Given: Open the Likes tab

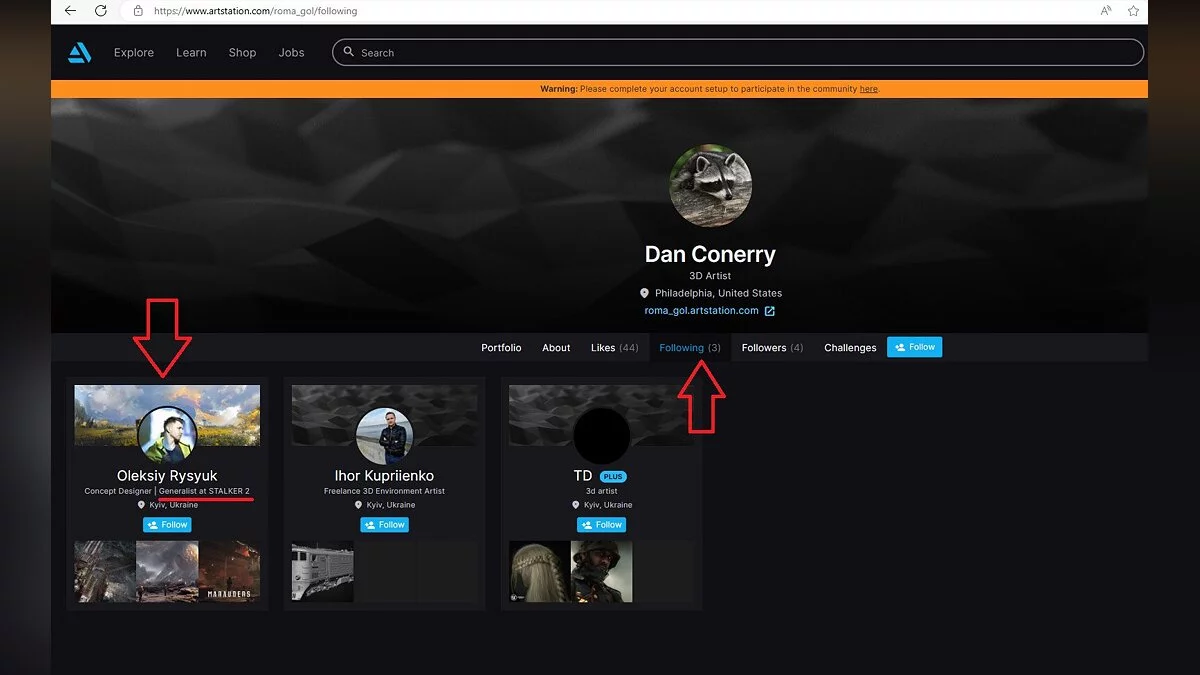Looking at the screenshot, I should tap(614, 348).
